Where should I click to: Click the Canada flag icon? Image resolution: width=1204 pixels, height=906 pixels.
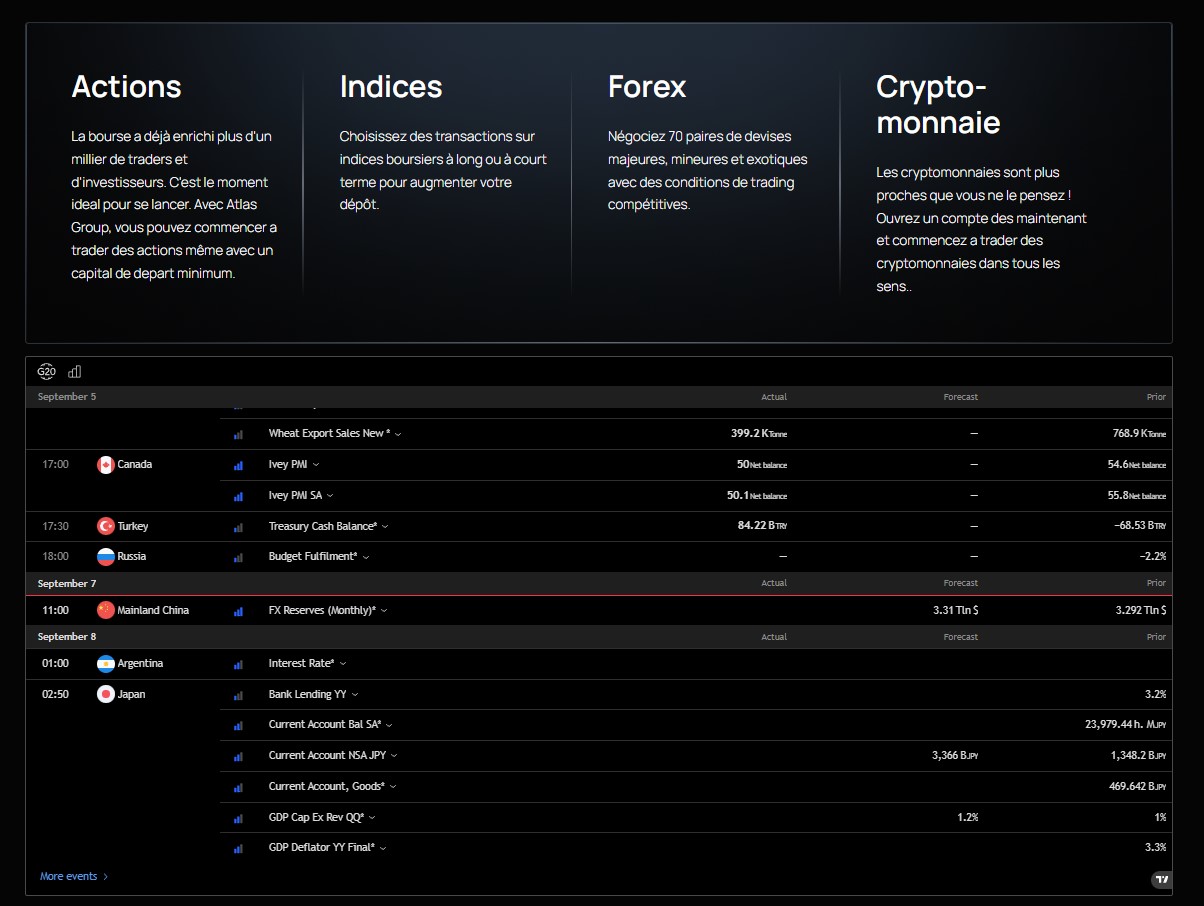point(105,465)
